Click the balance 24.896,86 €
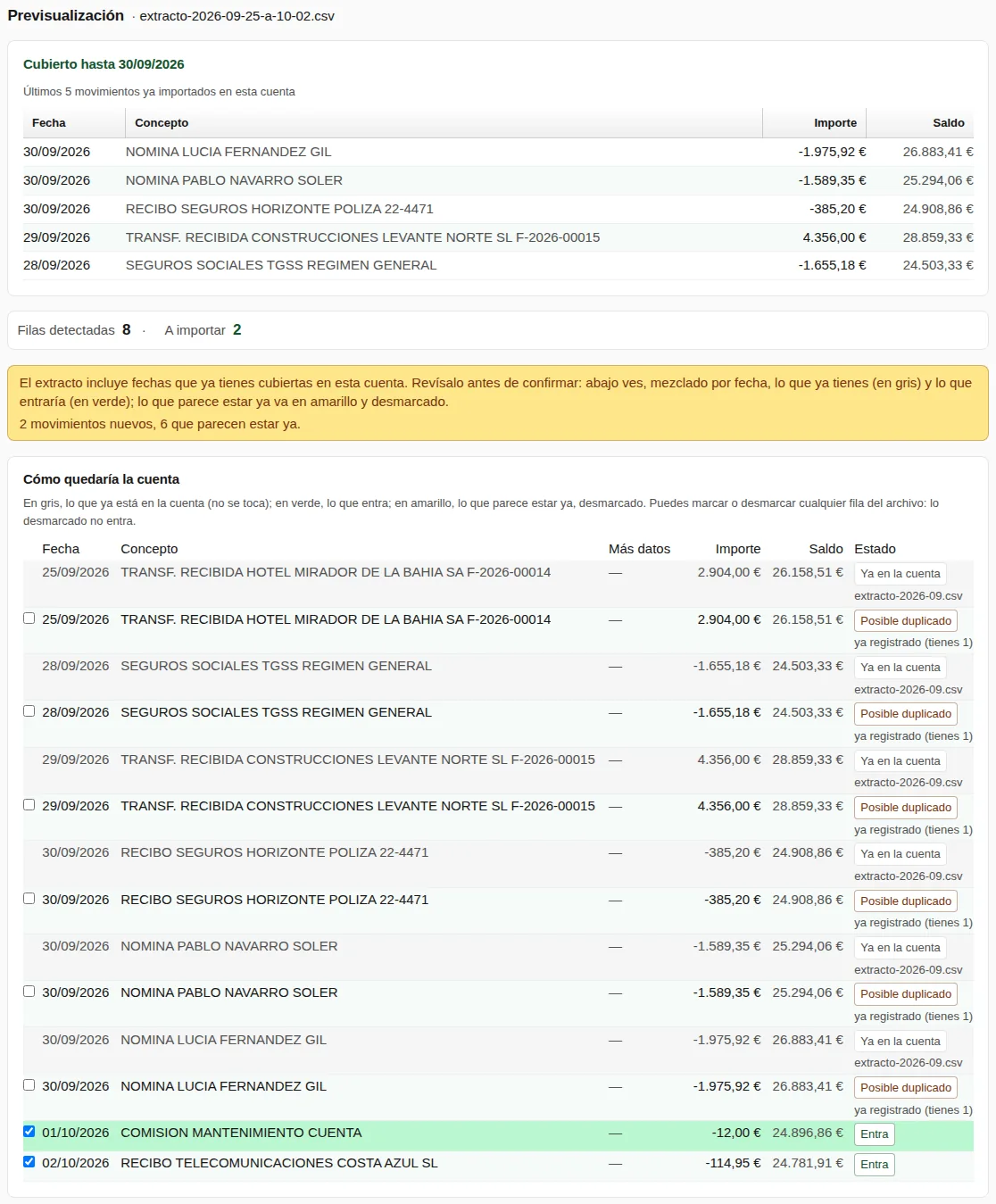This screenshot has width=996, height=1204. click(808, 1133)
